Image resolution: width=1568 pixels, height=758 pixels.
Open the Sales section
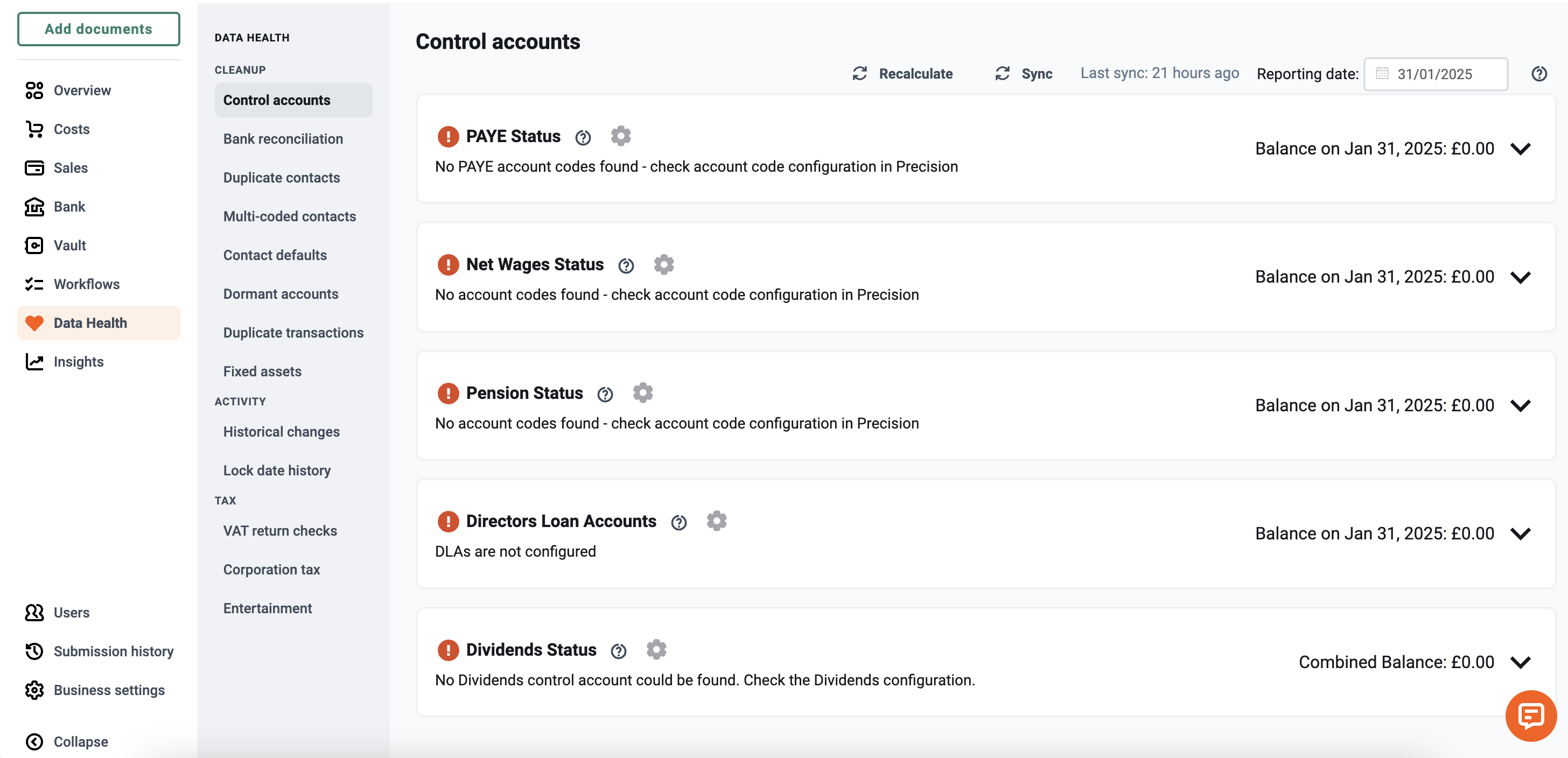point(99,168)
